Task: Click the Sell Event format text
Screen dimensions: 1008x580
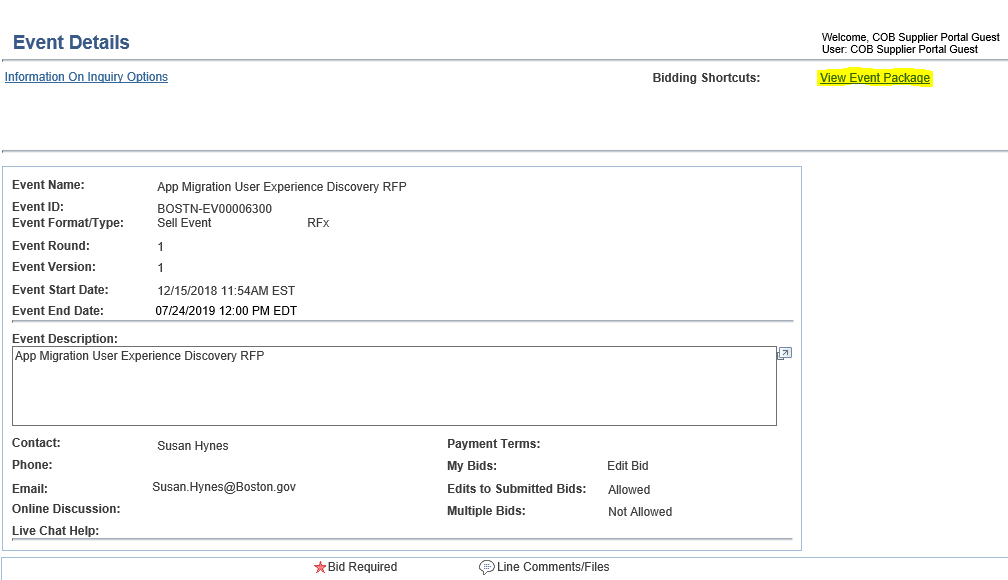Action: (184, 223)
